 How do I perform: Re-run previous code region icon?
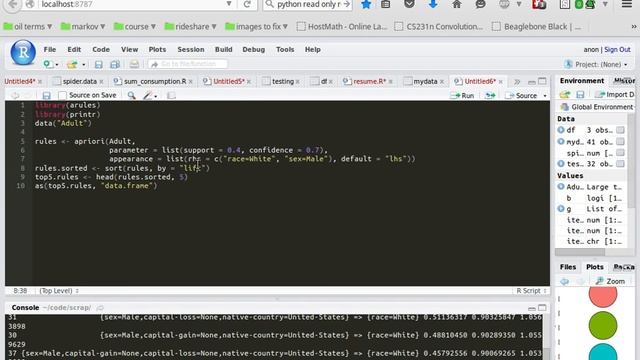click(x=490, y=96)
